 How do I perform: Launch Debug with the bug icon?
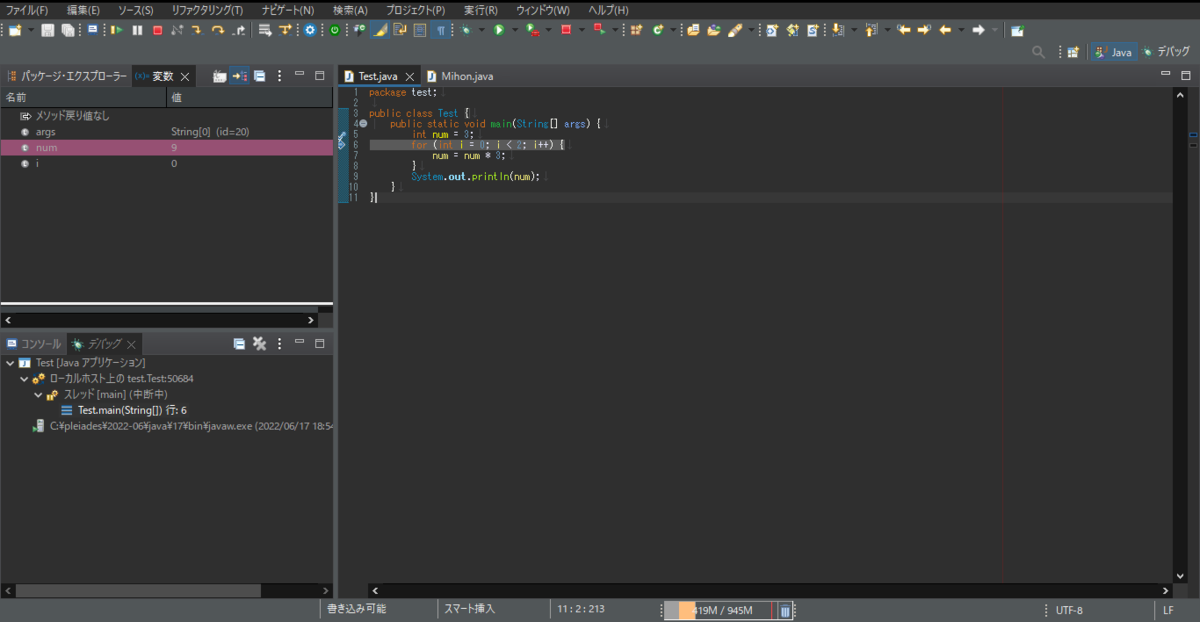click(x=465, y=30)
